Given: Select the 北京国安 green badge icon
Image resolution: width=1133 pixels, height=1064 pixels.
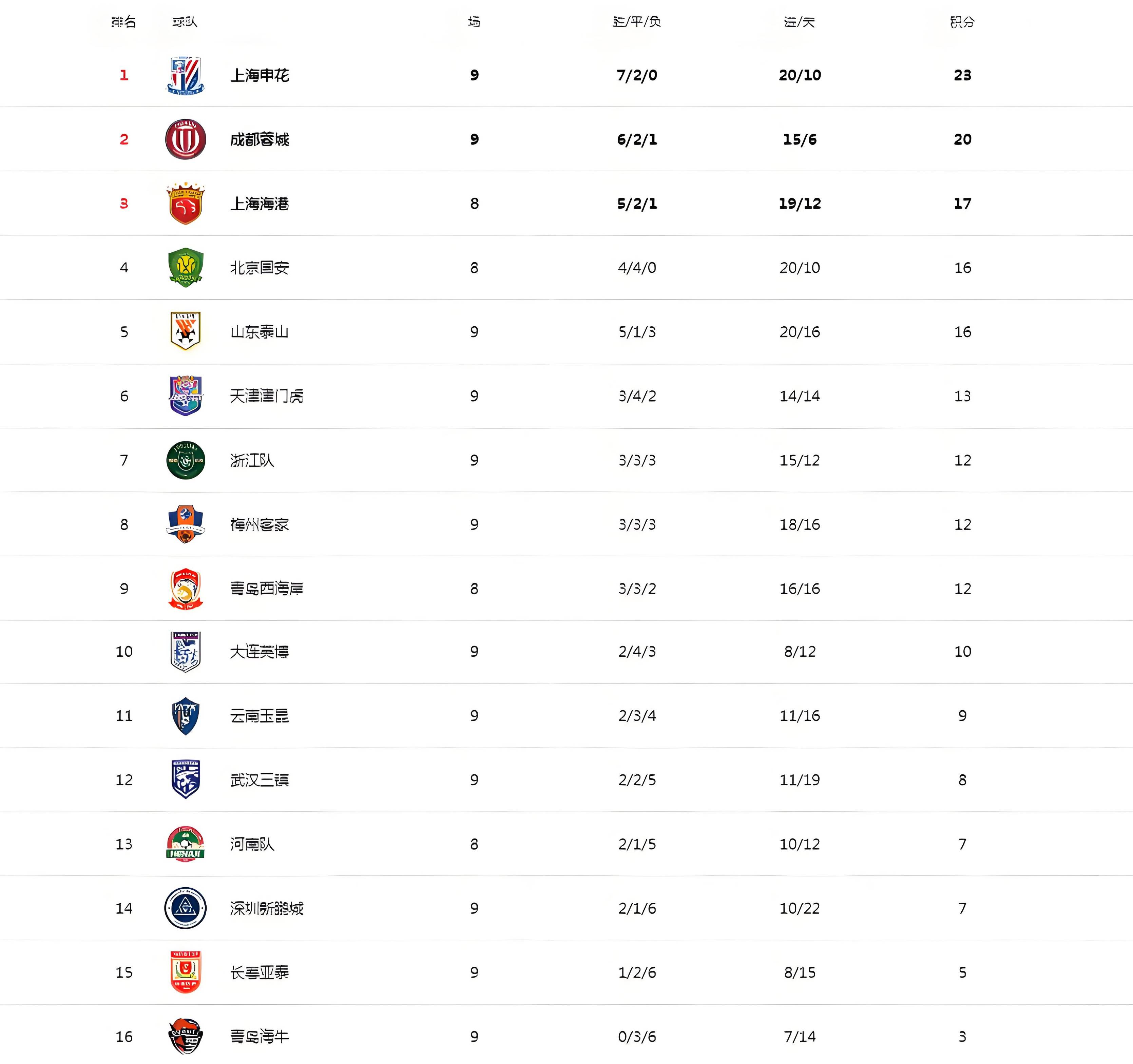Looking at the screenshot, I should 185,267.
